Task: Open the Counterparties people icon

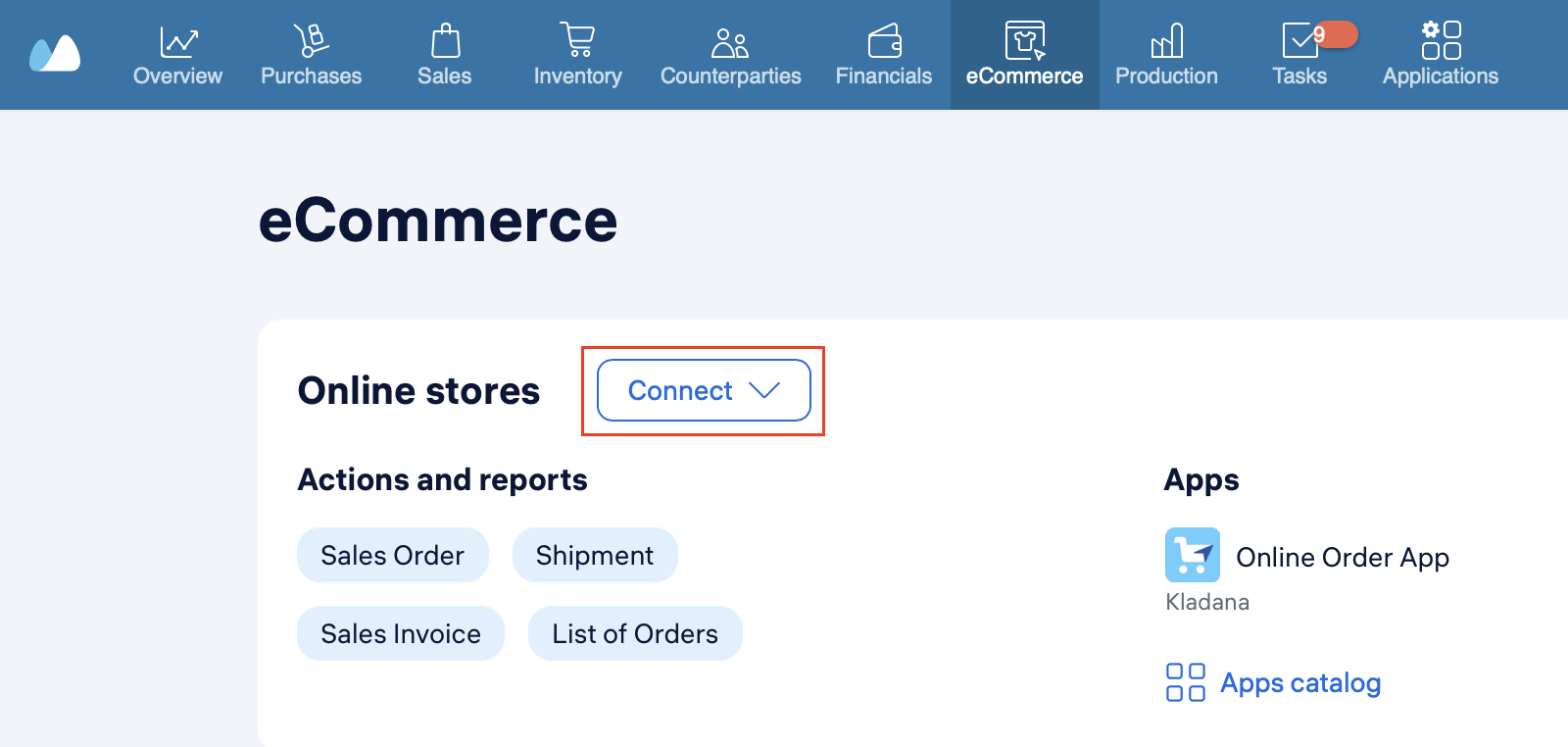Action: point(730,42)
